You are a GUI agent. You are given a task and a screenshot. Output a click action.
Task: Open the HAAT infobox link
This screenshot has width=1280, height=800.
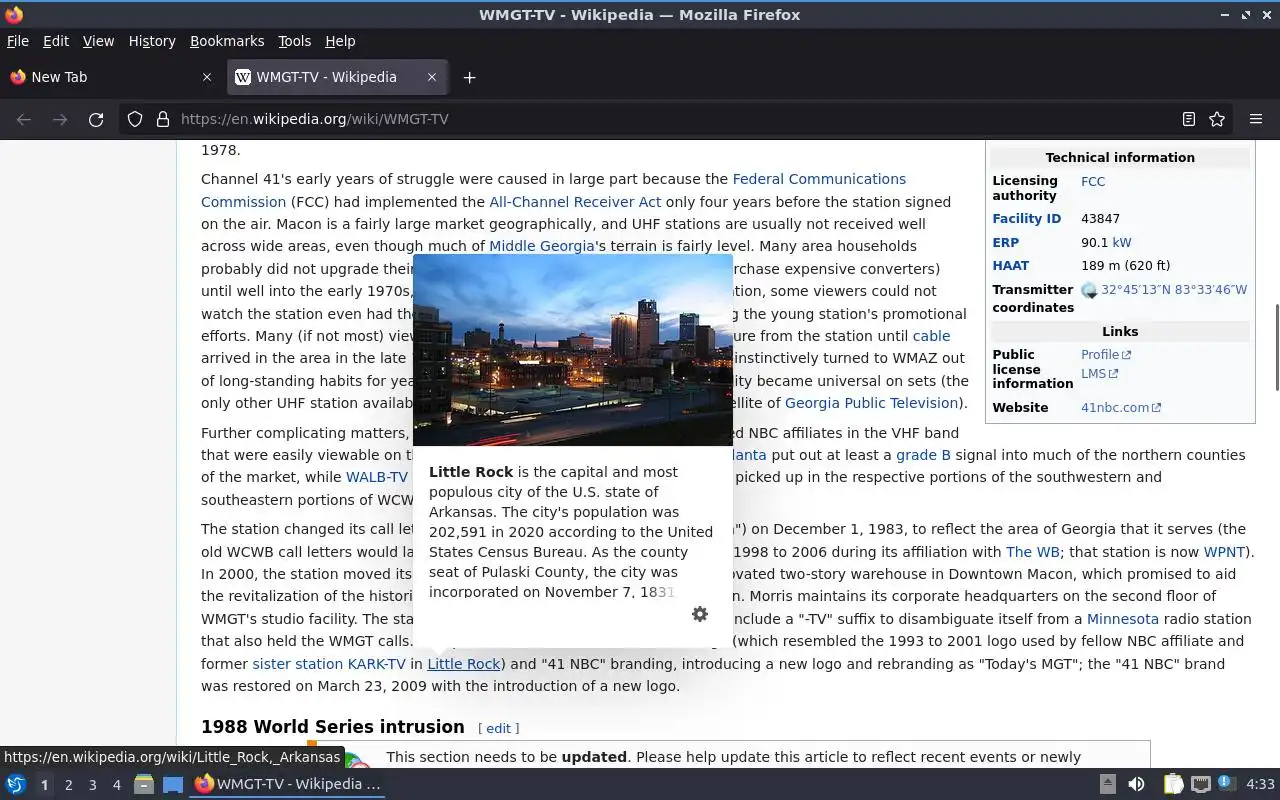[1010, 265]
